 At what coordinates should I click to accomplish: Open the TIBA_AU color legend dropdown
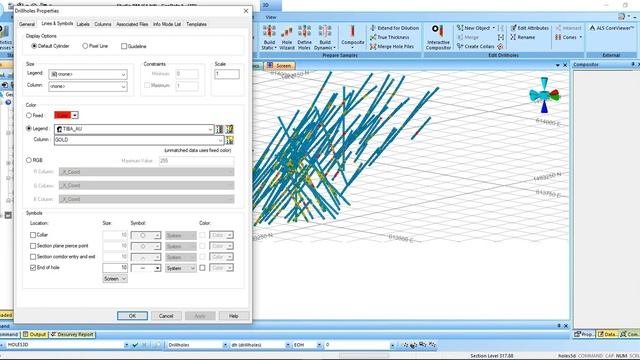click(x=134, y=129)
